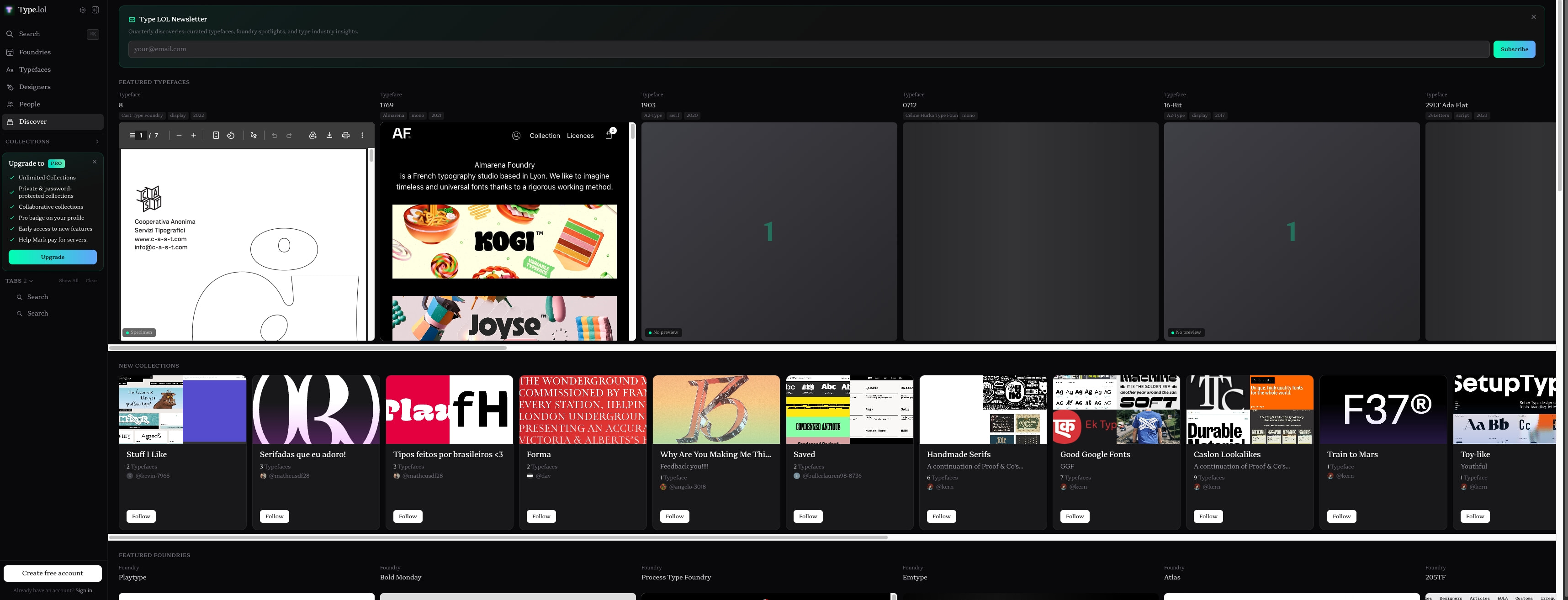Expand the Collections section chevron
This screenshot has width=1568, height=600.
97,142
